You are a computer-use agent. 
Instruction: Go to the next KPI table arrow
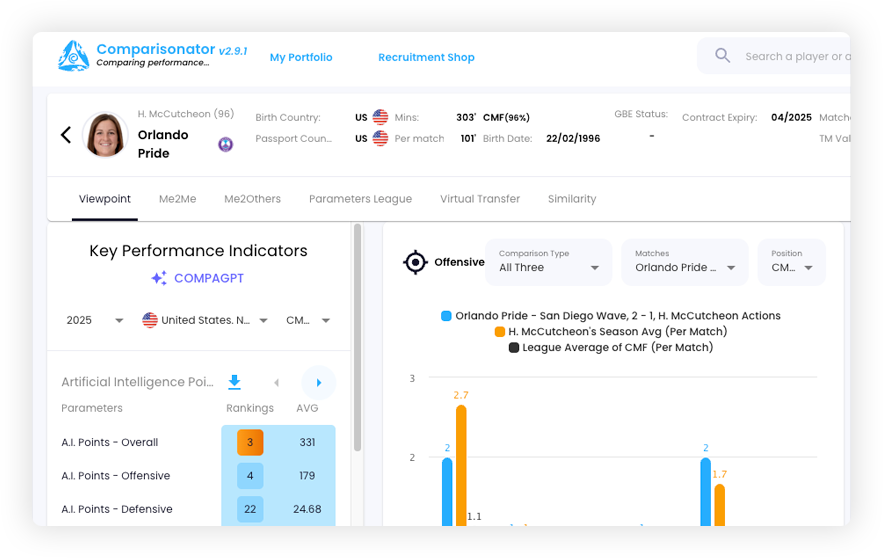coord(319,383)
